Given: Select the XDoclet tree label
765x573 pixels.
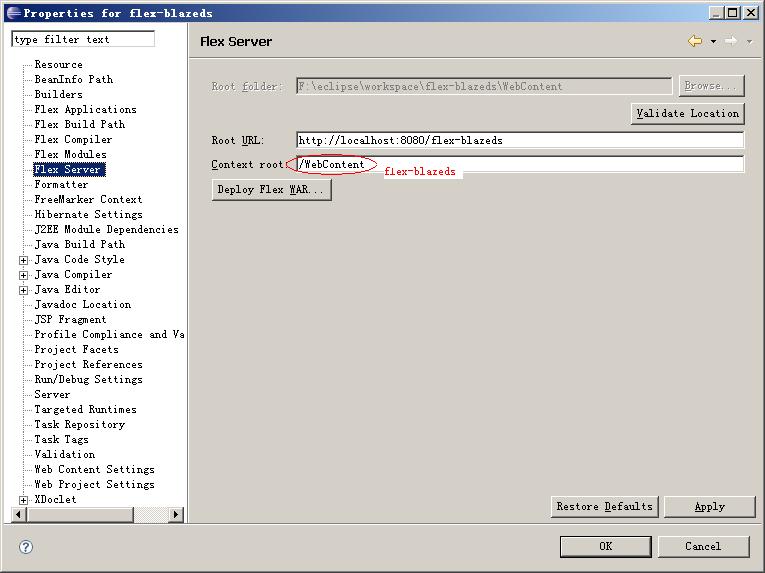Looking at the screenshot, I should click(x=55, y=500).
